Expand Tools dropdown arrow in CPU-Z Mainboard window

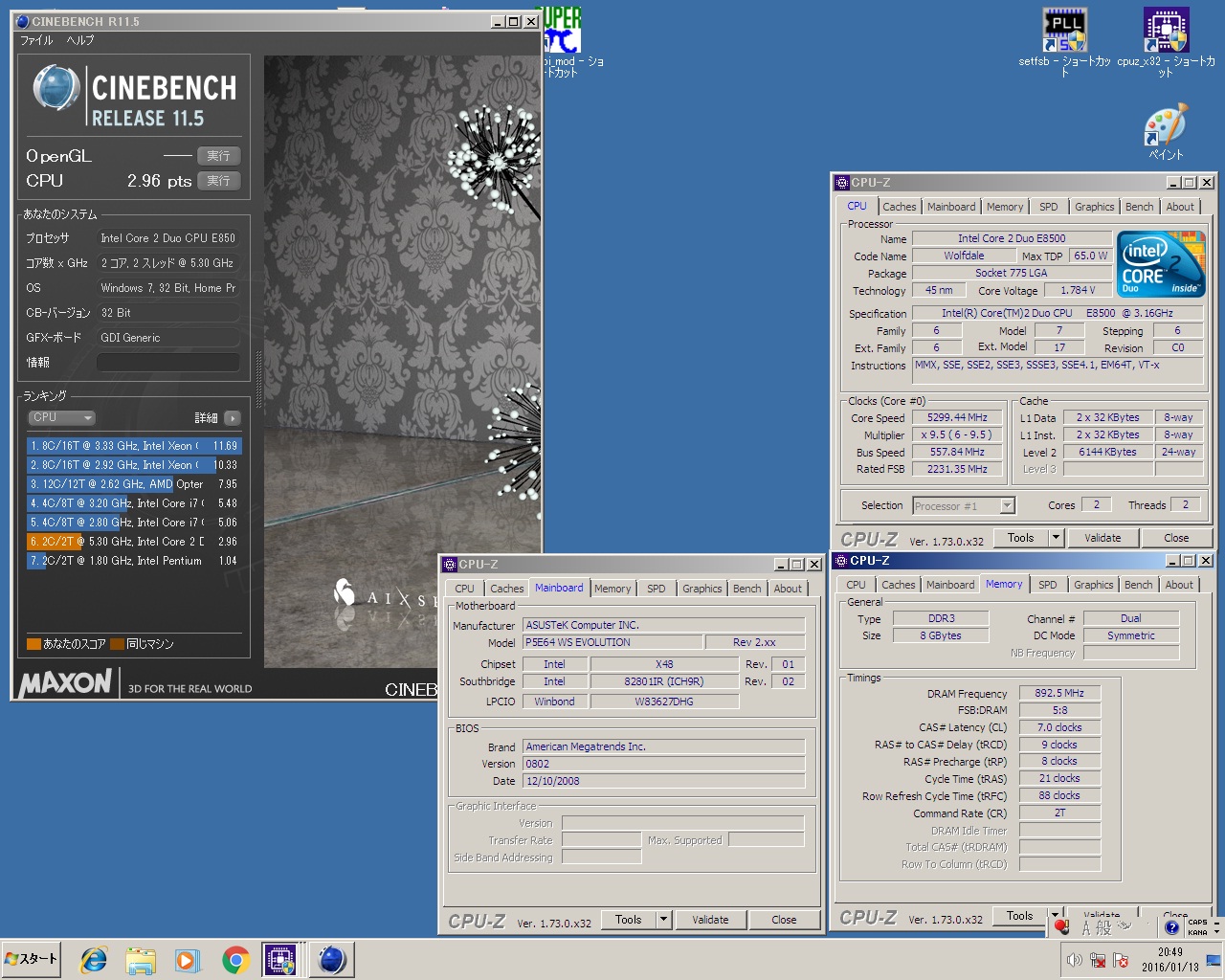(663, 919)
